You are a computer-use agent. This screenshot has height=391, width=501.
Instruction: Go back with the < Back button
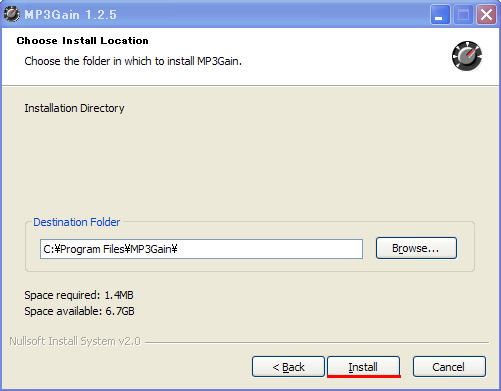click(x=288, y=367)
